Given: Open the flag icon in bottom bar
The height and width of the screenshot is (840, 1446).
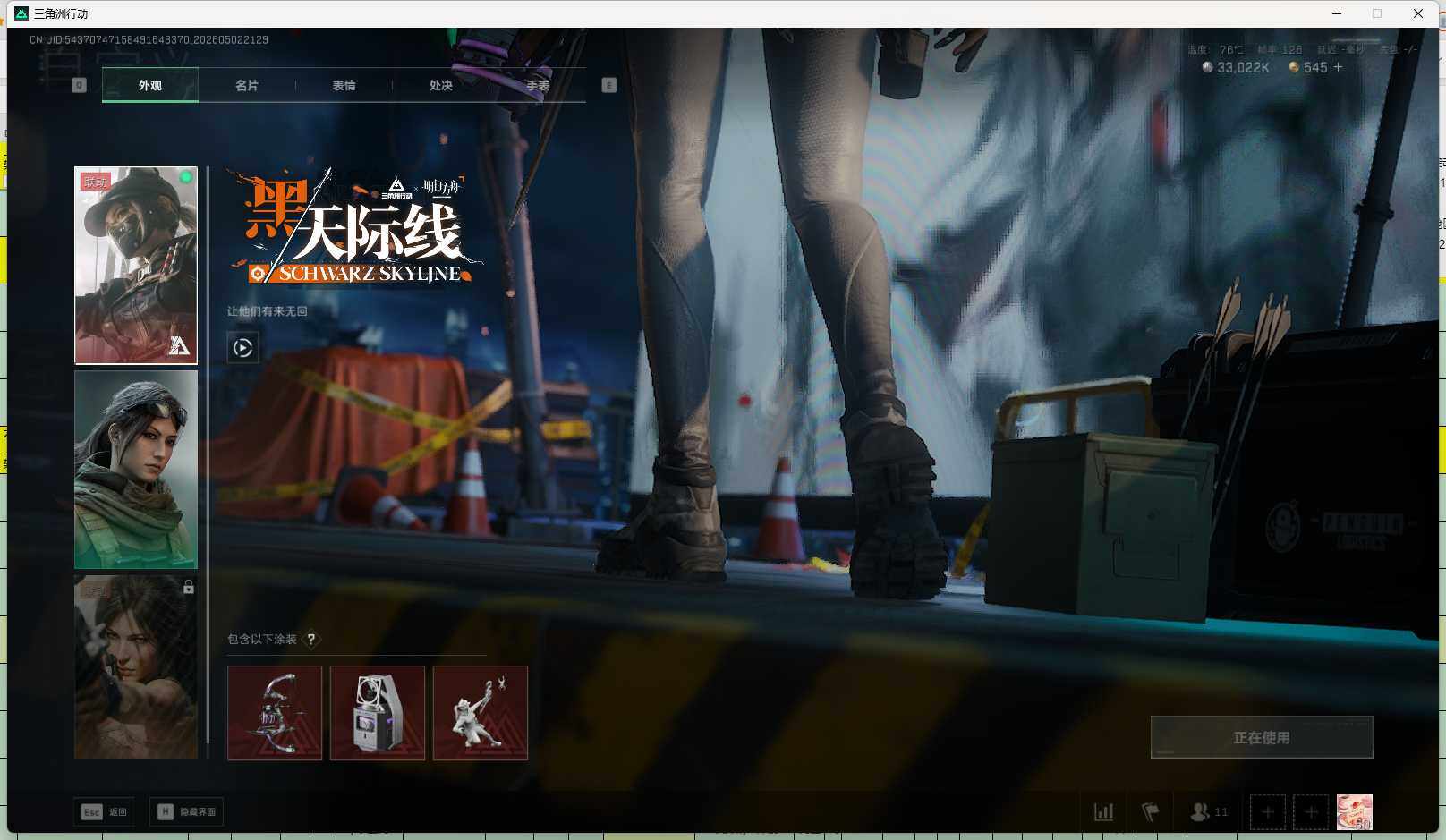Looking at the screenshot, I should (x=1151, y=811).
